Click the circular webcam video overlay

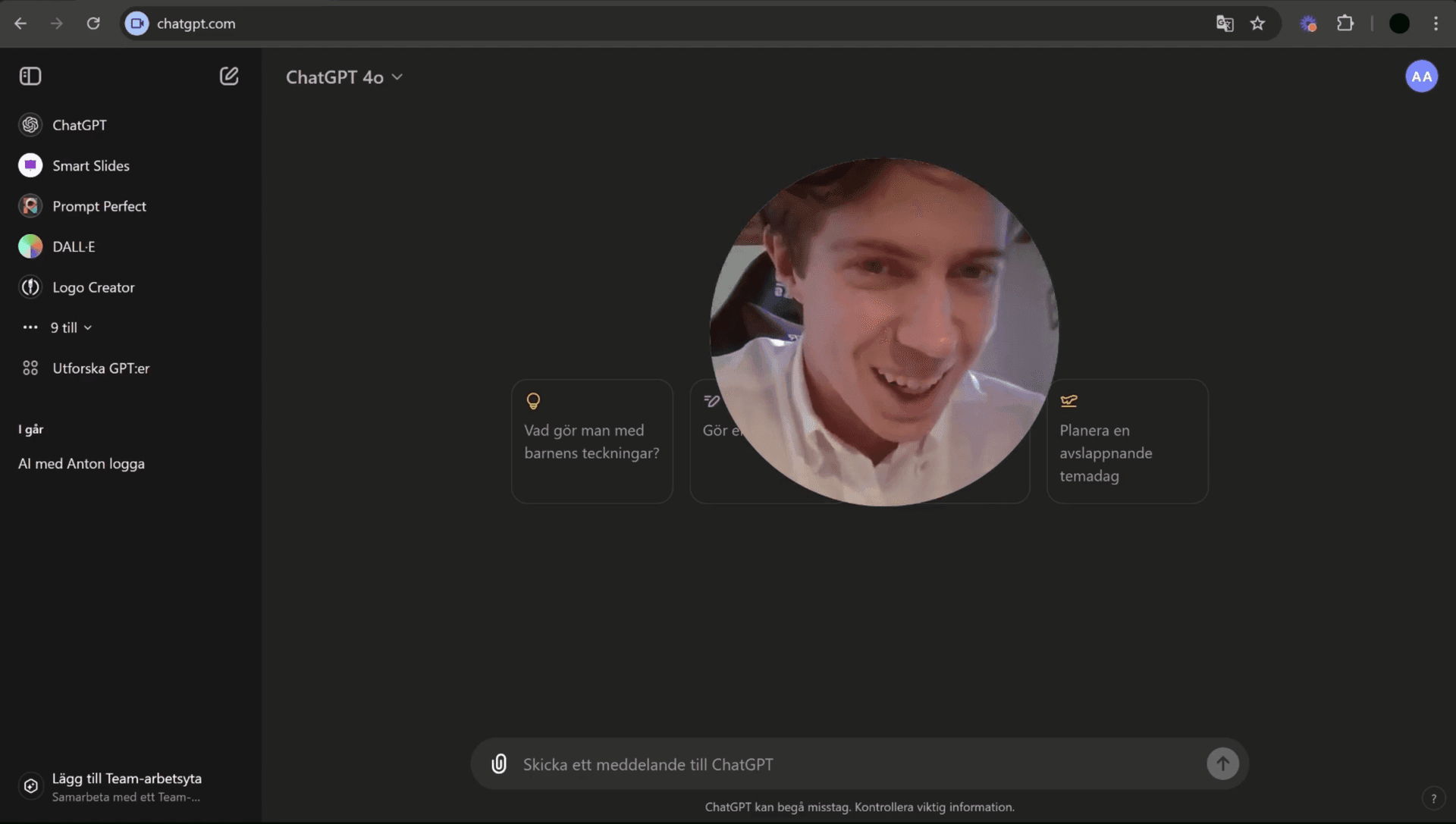(x=883, y=331)
